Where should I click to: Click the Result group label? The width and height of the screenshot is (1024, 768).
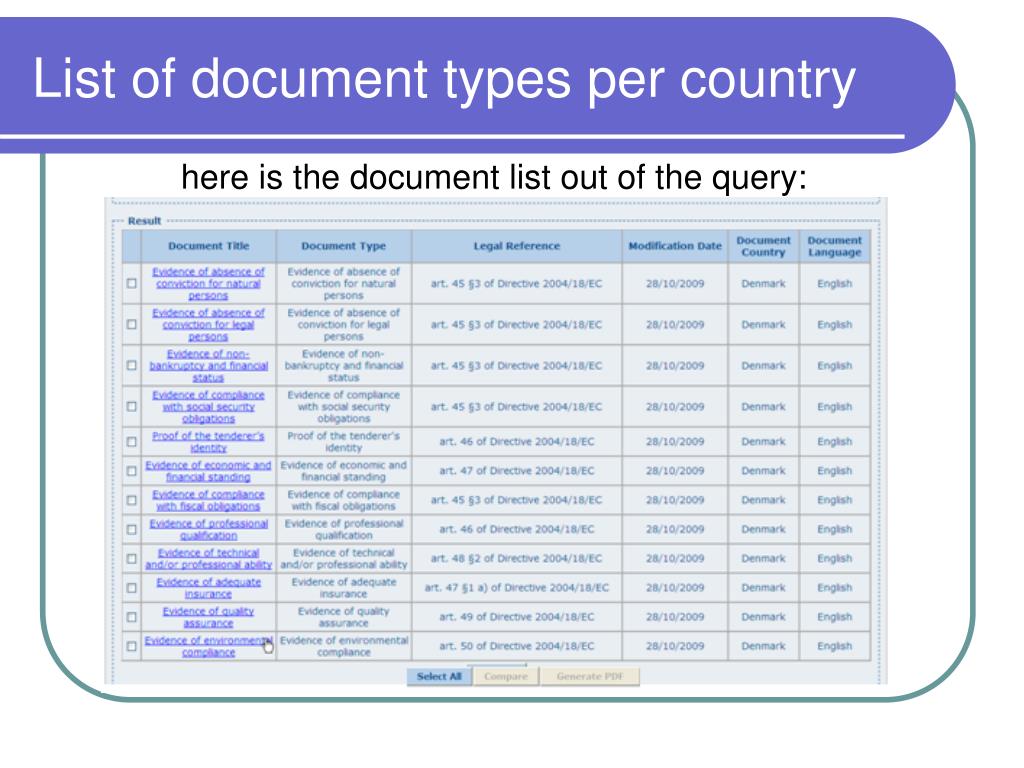point(144,221)
